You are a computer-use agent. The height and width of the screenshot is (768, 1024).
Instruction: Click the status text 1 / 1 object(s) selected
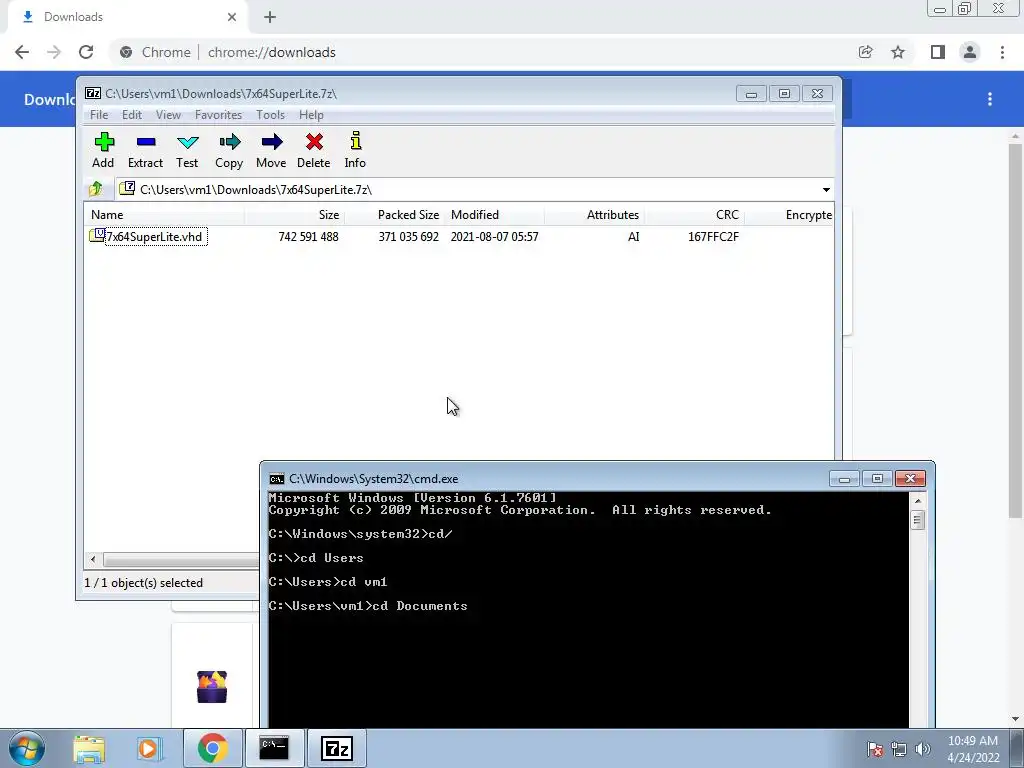pyautogui.click(x=144, y=583)
